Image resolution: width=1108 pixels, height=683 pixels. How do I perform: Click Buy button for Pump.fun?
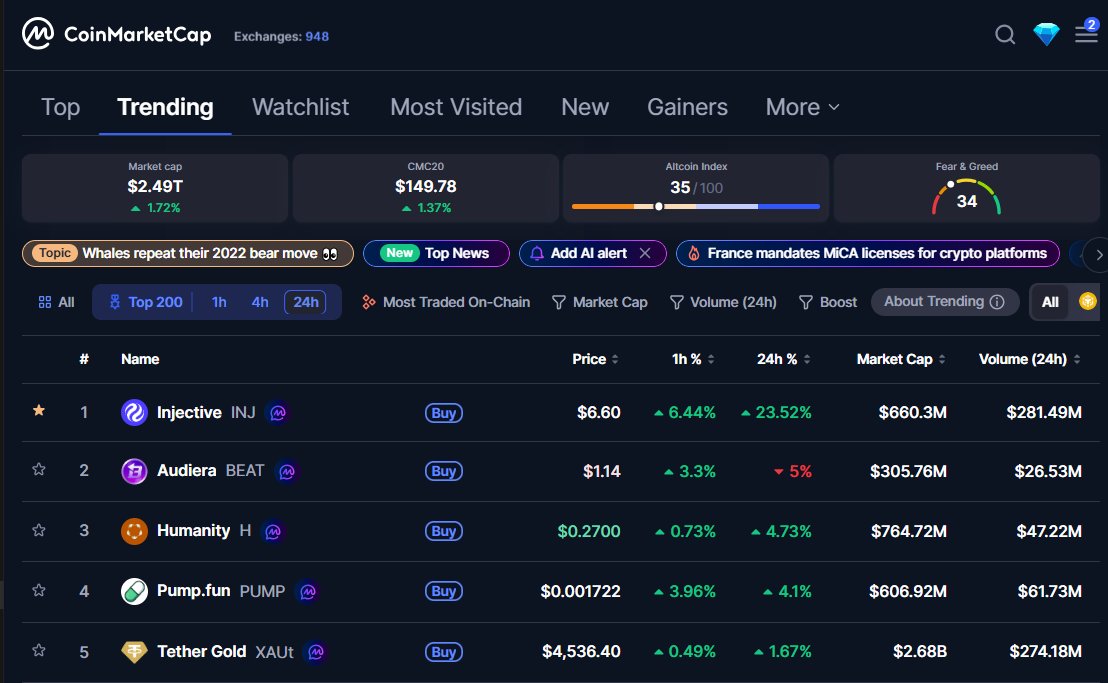[x=444, y=591]
